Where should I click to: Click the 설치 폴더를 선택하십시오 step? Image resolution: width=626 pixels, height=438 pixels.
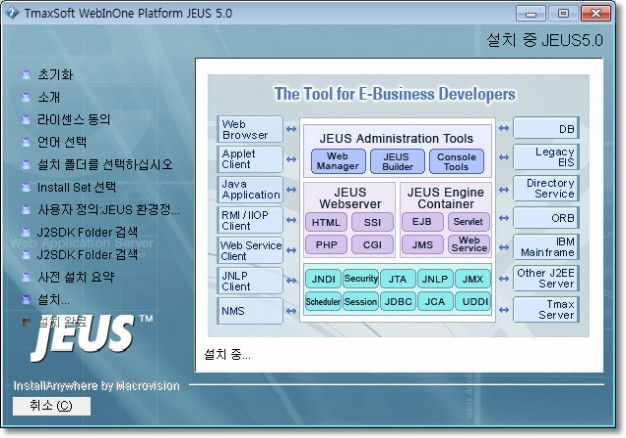(x=105, y=164)
